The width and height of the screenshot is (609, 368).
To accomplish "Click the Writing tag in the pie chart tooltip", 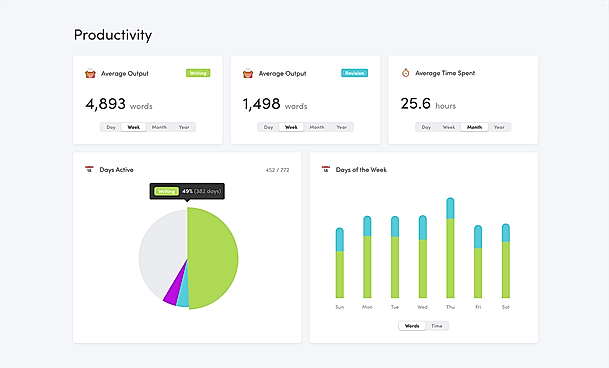I will coord(166,191).
